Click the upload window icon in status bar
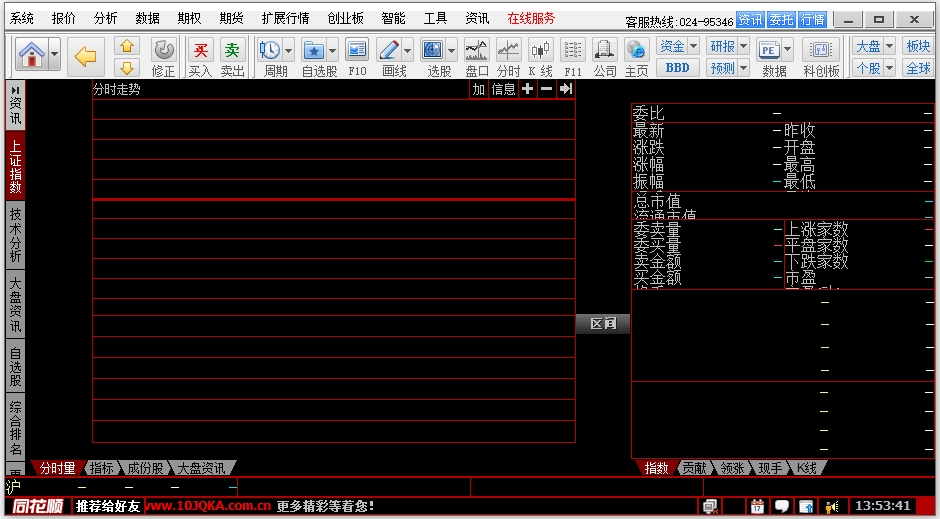The height and width of the screenshot is (519, 940). point(806,506)
